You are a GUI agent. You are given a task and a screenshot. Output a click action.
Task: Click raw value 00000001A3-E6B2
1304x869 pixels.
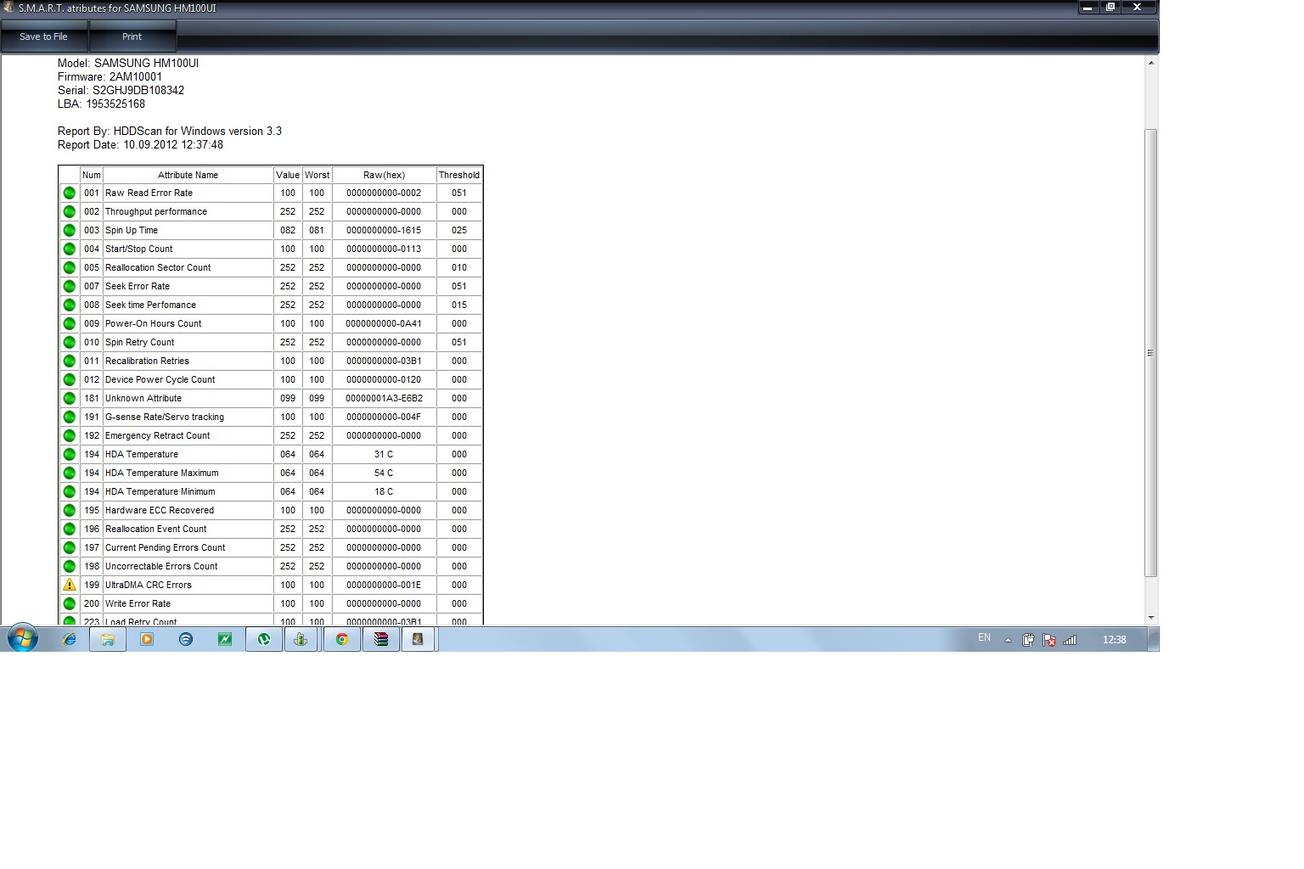384,398
